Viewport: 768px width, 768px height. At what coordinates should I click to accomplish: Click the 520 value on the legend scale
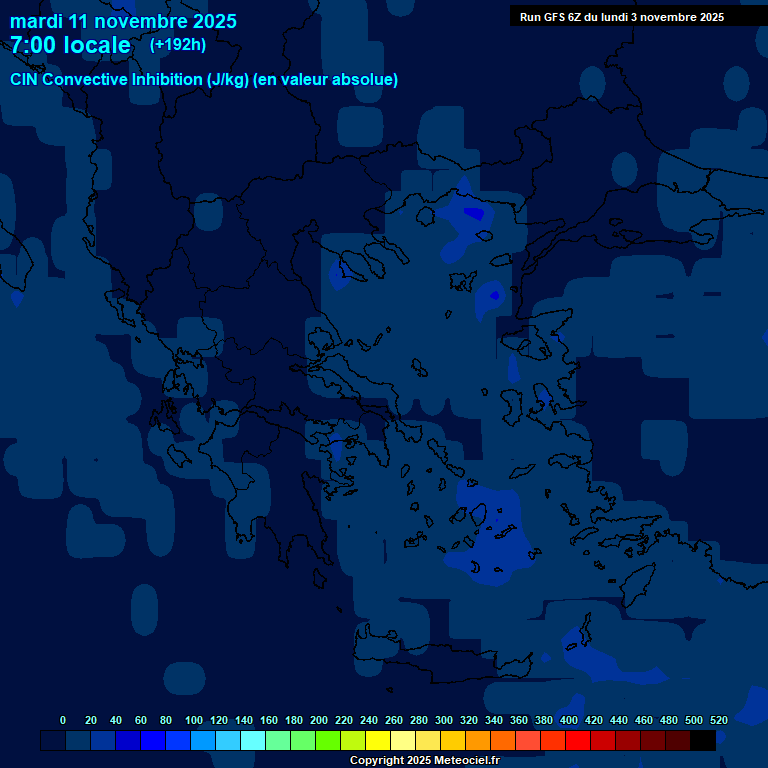click(718, 720)
